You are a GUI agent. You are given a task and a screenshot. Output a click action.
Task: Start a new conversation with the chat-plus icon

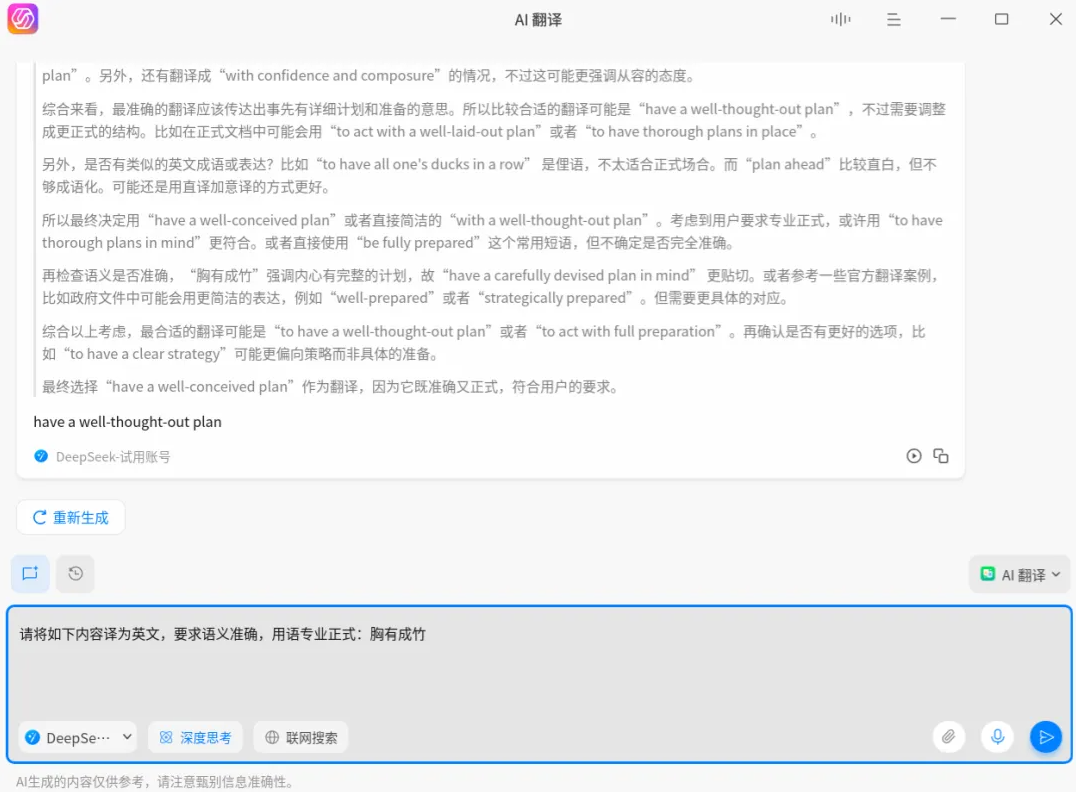click(30, 573)
